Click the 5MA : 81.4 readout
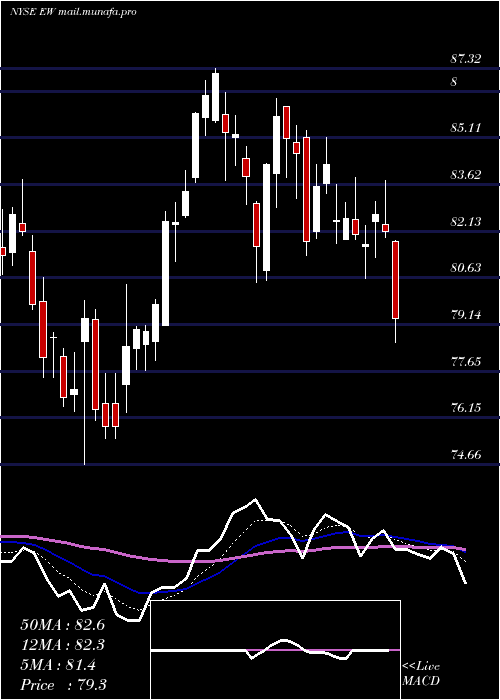This screenshot has height=700, width=500. point(58,665)
